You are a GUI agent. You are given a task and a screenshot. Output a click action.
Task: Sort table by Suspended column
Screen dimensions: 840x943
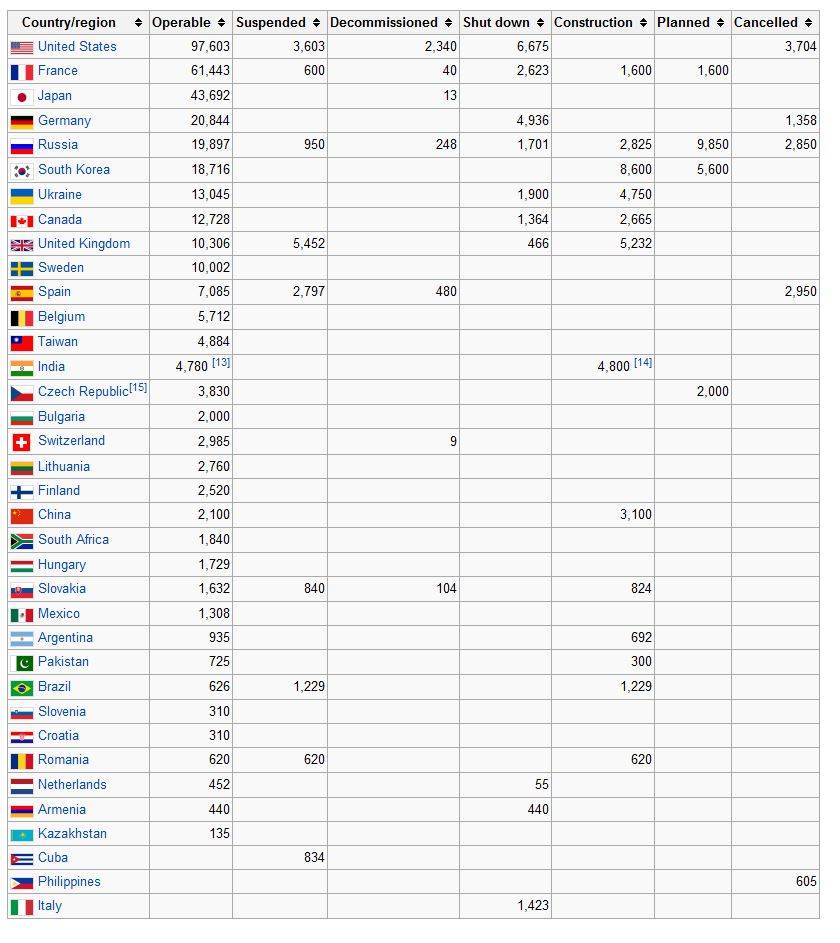tap(317, 23)
